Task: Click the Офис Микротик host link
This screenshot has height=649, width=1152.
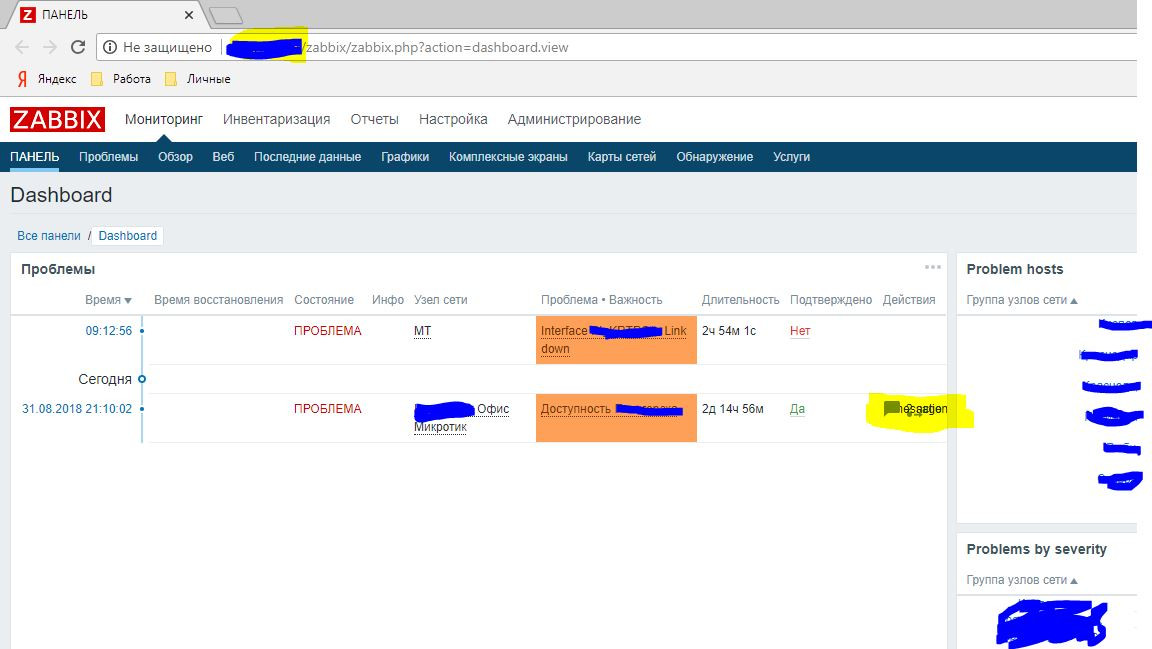Action: (x=461, y=417)
